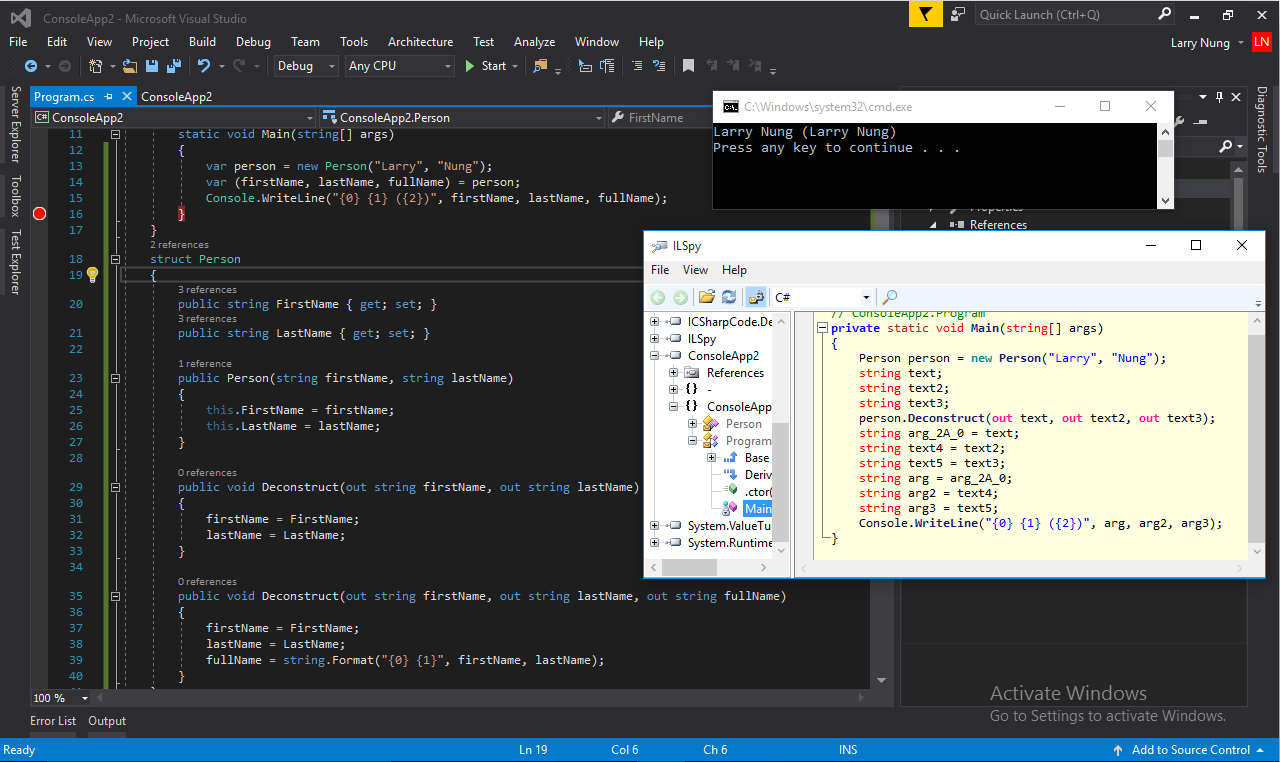1280x762 pixels.
Task: Collapse the Program type node in ILSpy
Action: (x=692, y=441)
